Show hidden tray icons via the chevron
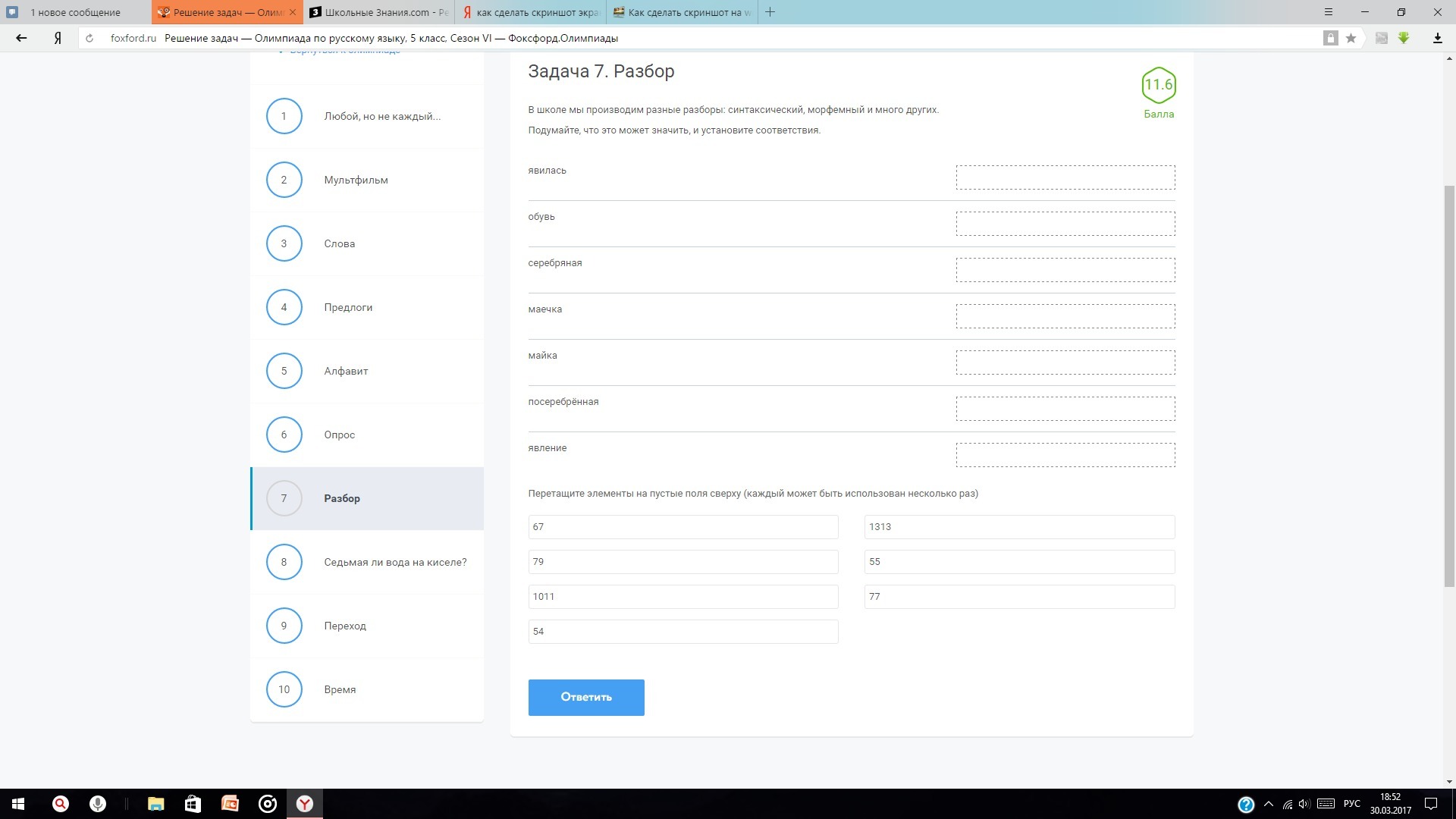This screenshot has width=1456, height=819. pos(1268,804)
